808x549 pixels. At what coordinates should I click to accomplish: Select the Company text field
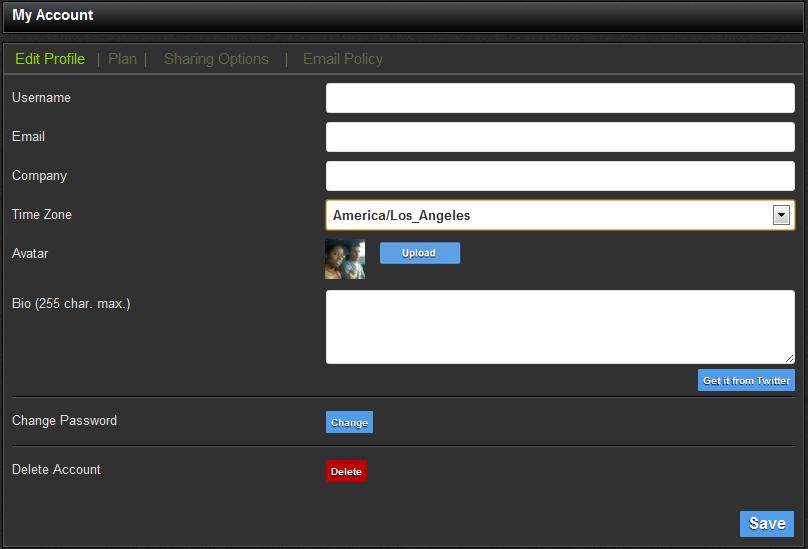pyautogui.click(x=560, y=176)
